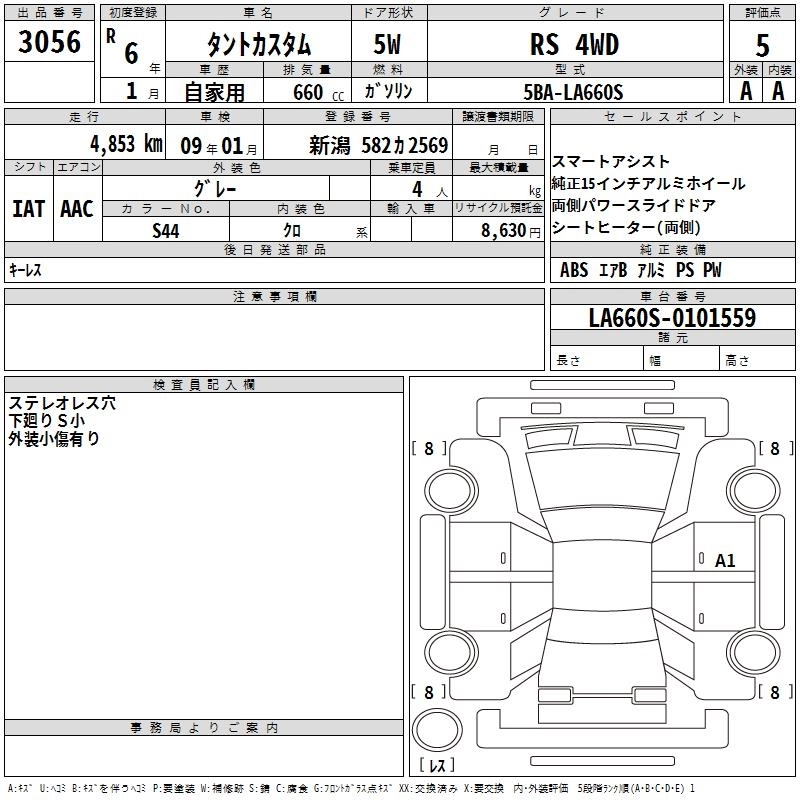Click the lot number 3056
Viewport: 800px width, 800px height.
tap(49, 43)
